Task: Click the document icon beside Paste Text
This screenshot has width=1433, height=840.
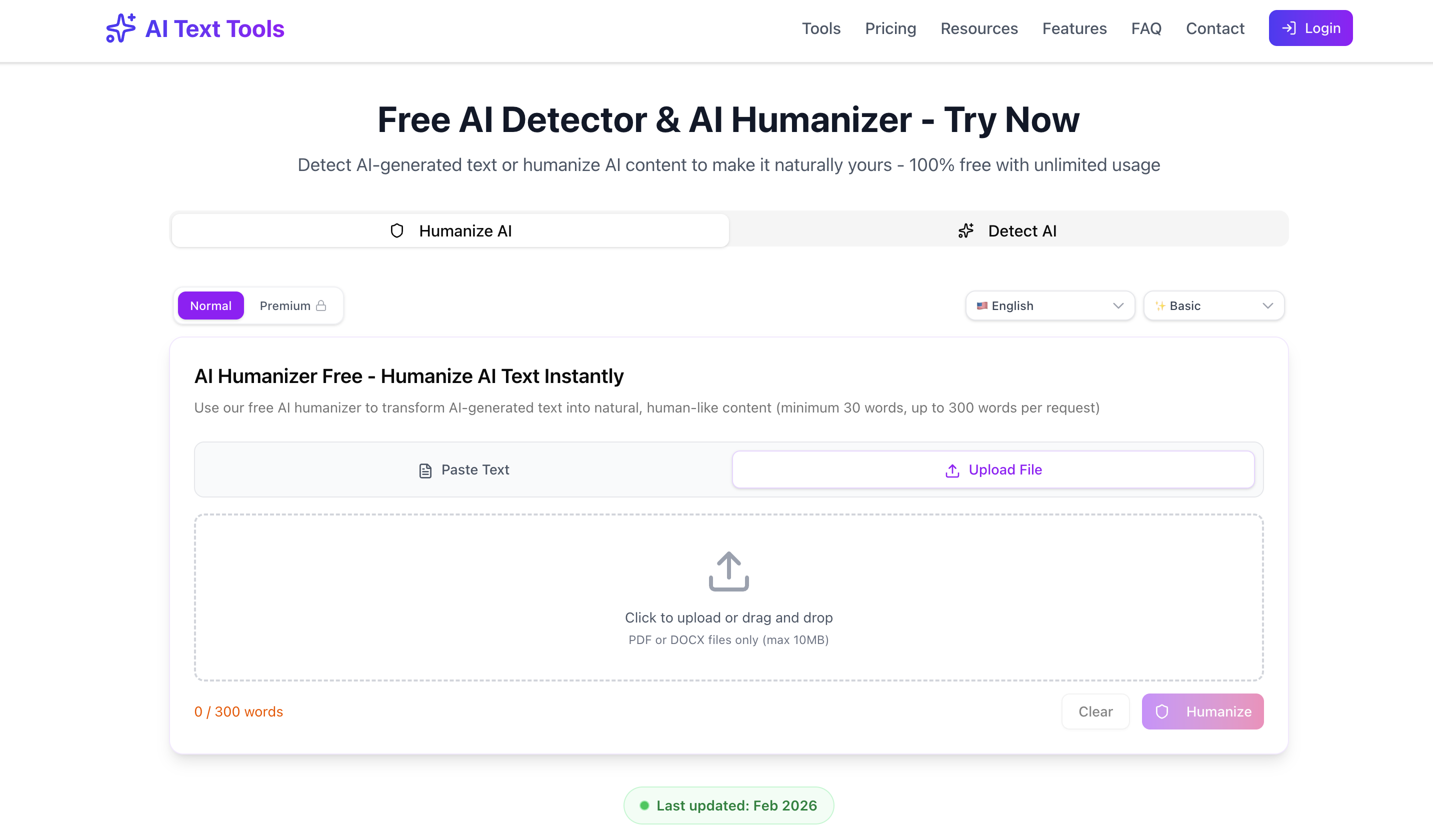Action: (x=425, y=470)
